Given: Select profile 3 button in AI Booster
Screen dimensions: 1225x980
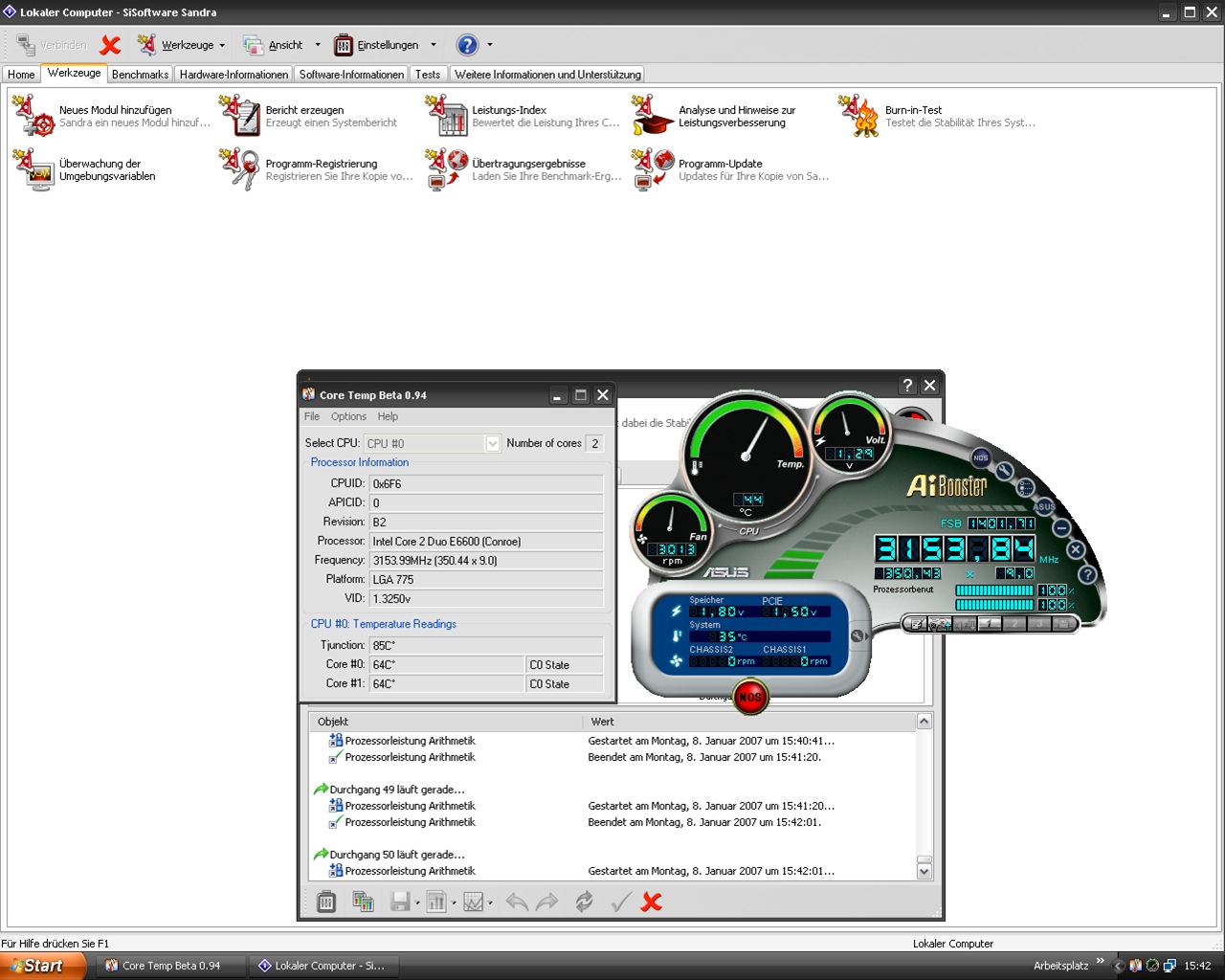Looking at the screenshot, I should (x=1038, y=624).
